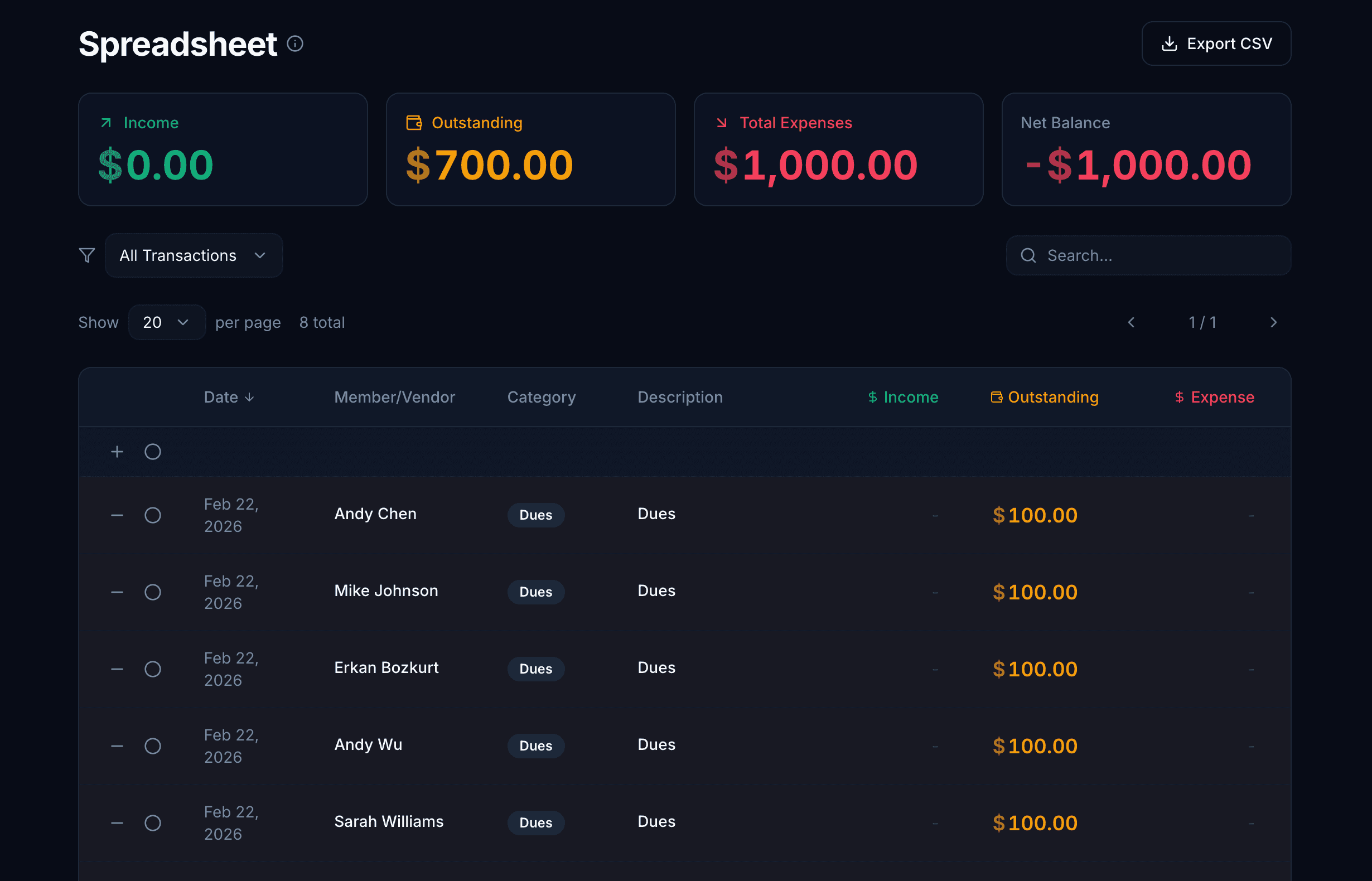Go to previous page with left chevron

[1131, 323]
